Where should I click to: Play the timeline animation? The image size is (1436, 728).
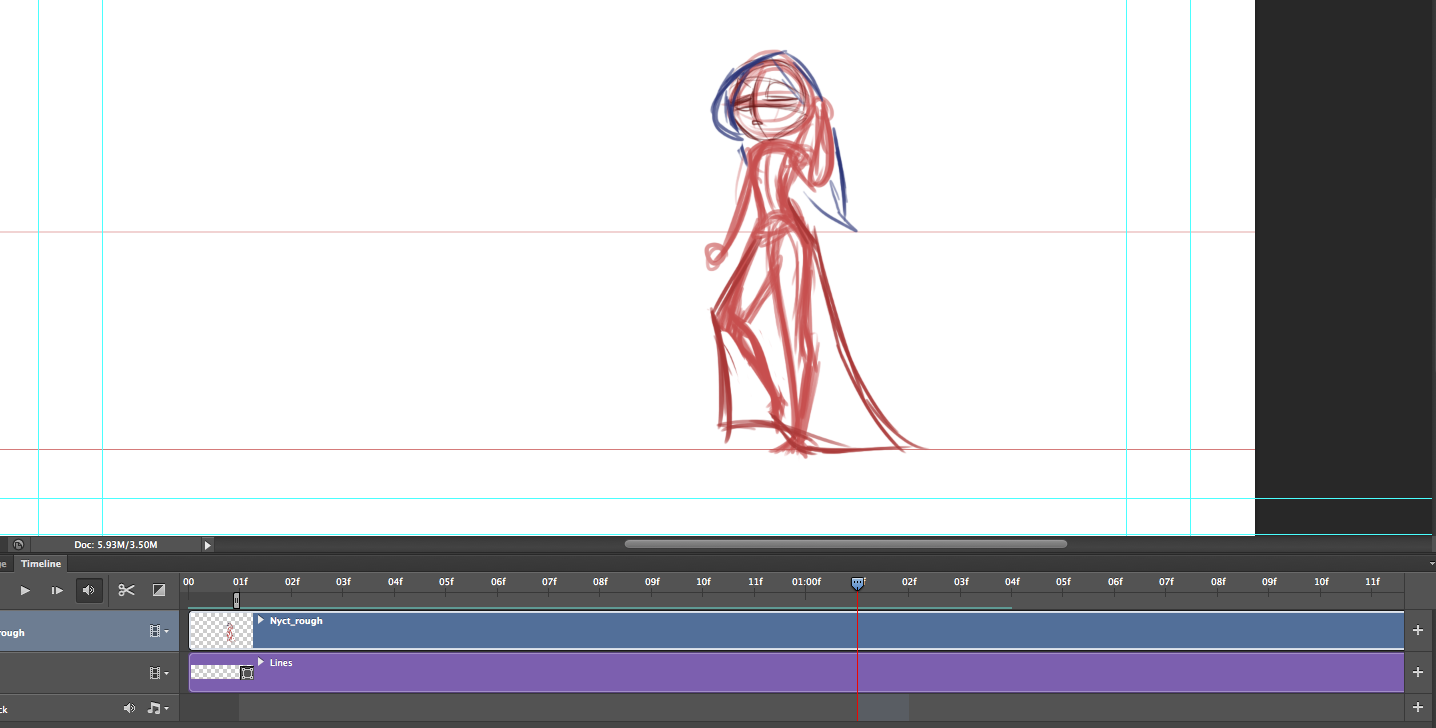(25, 590)
